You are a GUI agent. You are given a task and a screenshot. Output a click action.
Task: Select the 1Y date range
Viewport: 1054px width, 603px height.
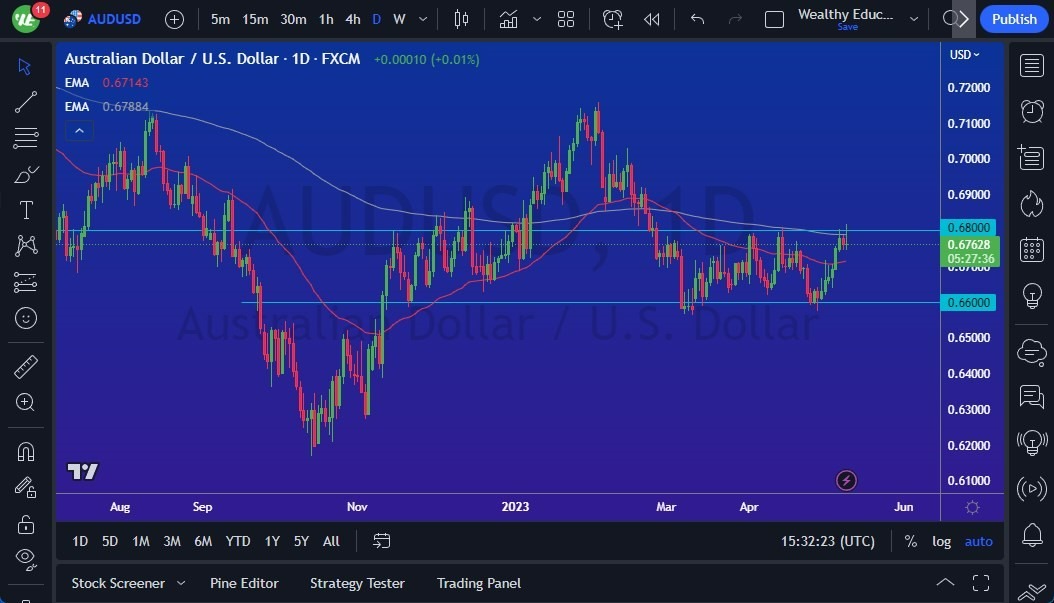(271, 541)
